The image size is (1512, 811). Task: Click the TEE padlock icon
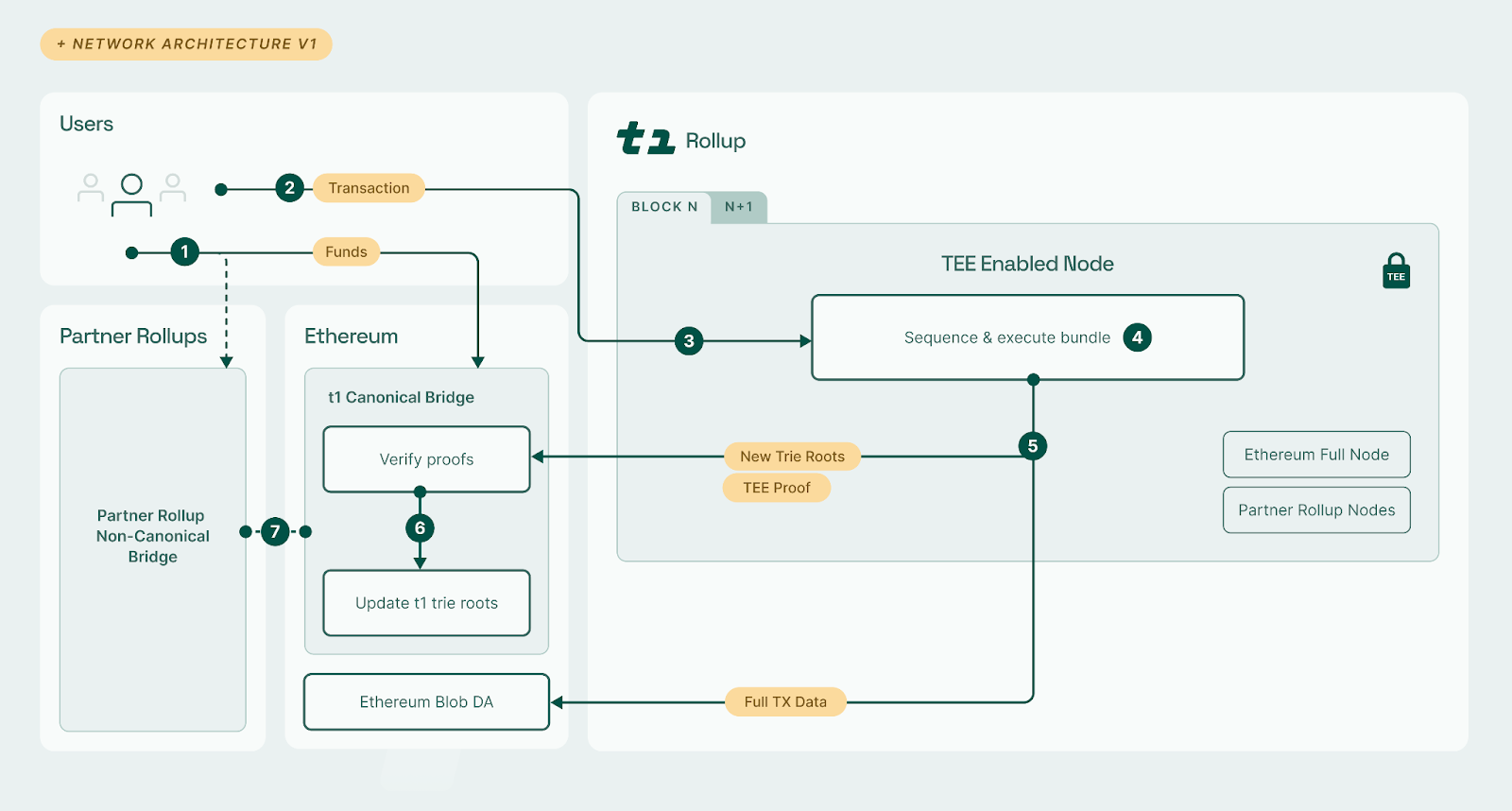point(1396,271)
